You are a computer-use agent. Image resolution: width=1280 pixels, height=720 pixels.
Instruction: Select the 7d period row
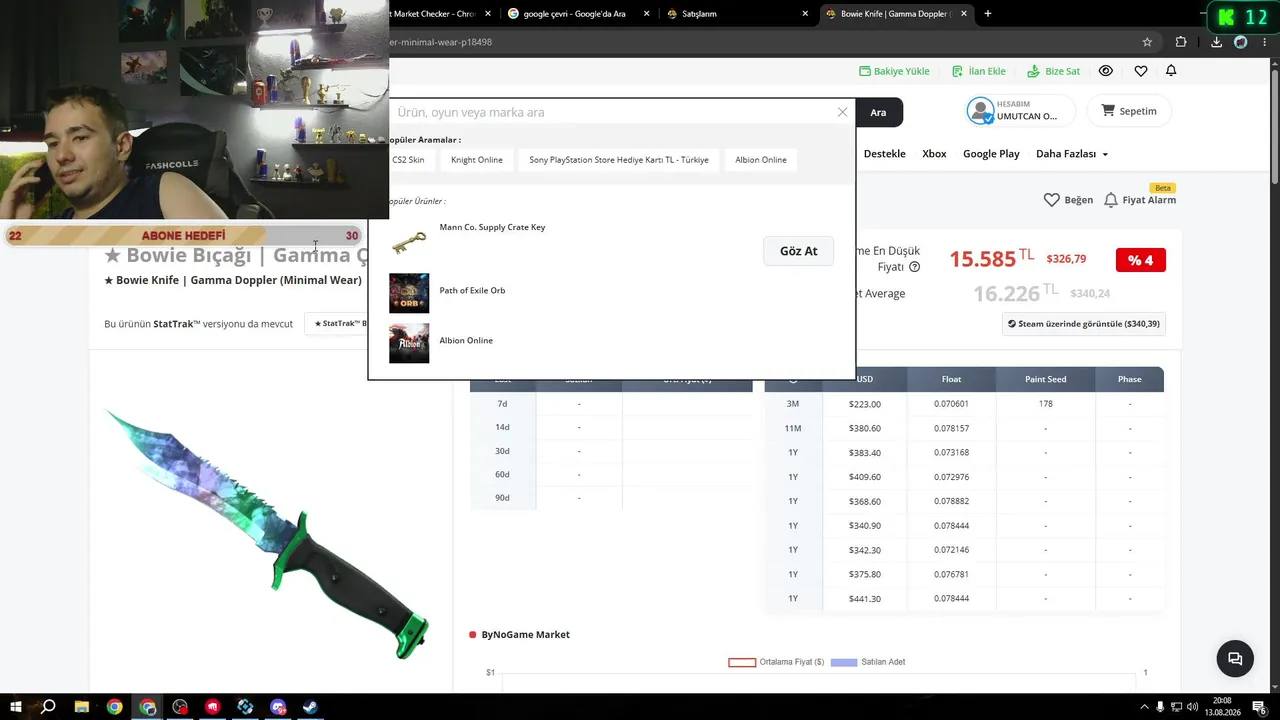point(611,404)
